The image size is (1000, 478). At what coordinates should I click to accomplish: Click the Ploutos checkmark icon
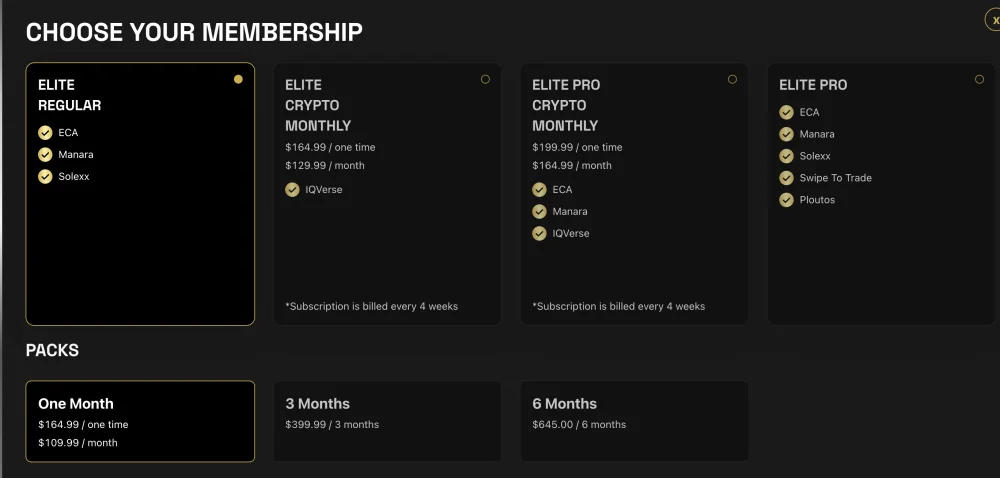tap(786, 199)
